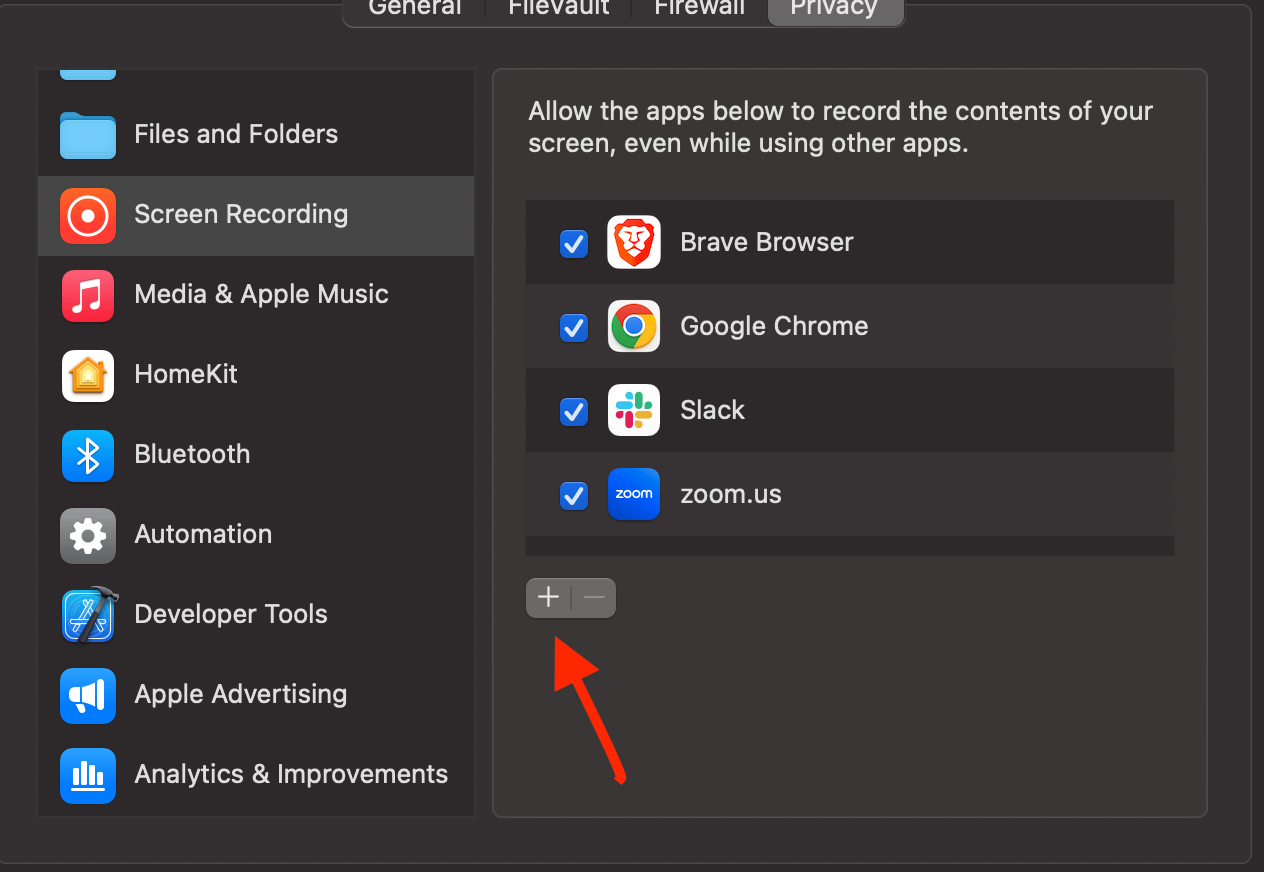Click the Bluetooth sidebar label
This screenshot has height=872, width=1264.
(x=192, y=454)
